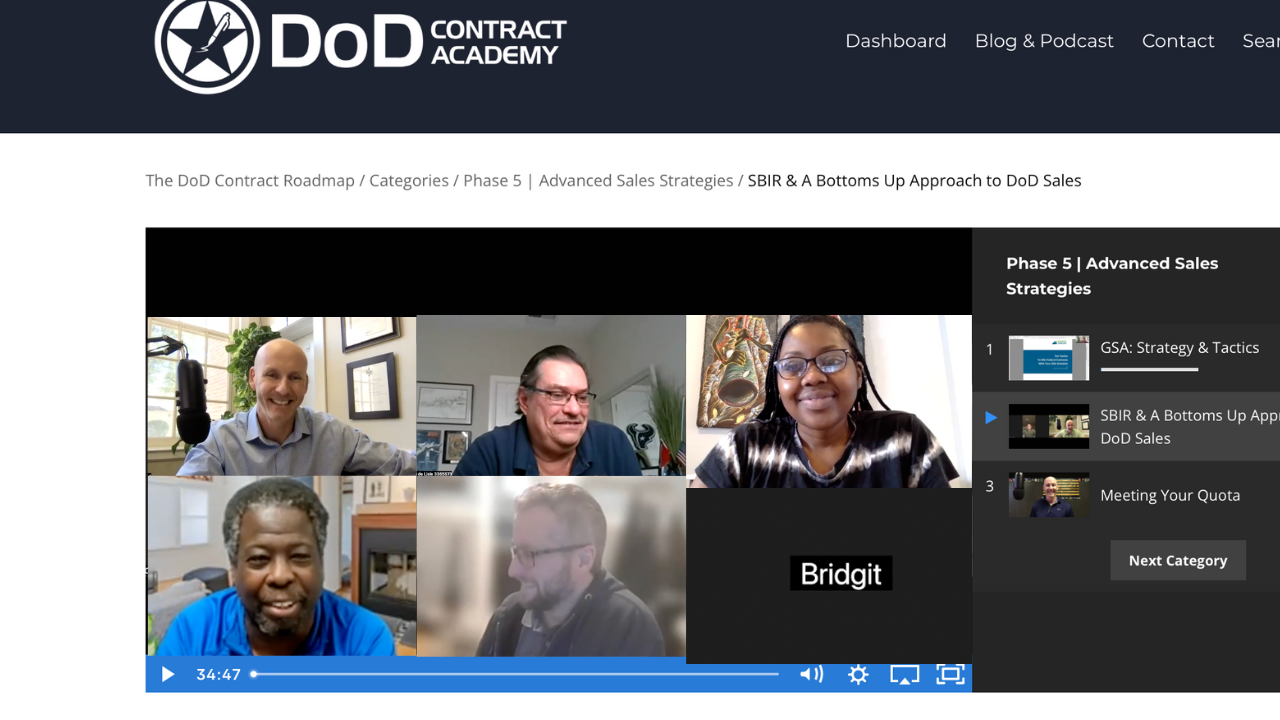Play the video
The image size is (1280, 720).
pos(168,675)
